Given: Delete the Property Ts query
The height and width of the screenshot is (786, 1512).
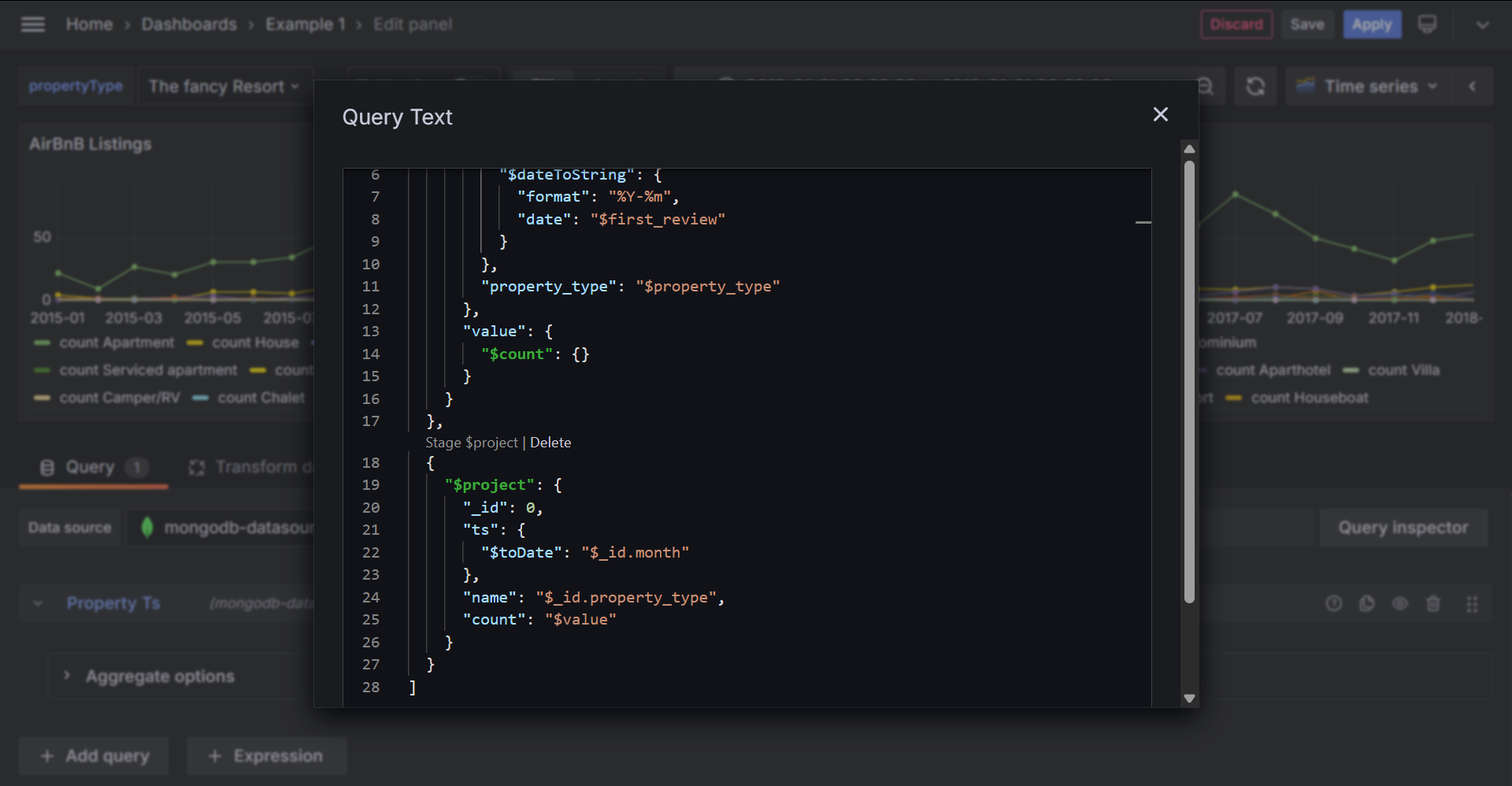Looking at the screenshot, I should click(1432, 604).
